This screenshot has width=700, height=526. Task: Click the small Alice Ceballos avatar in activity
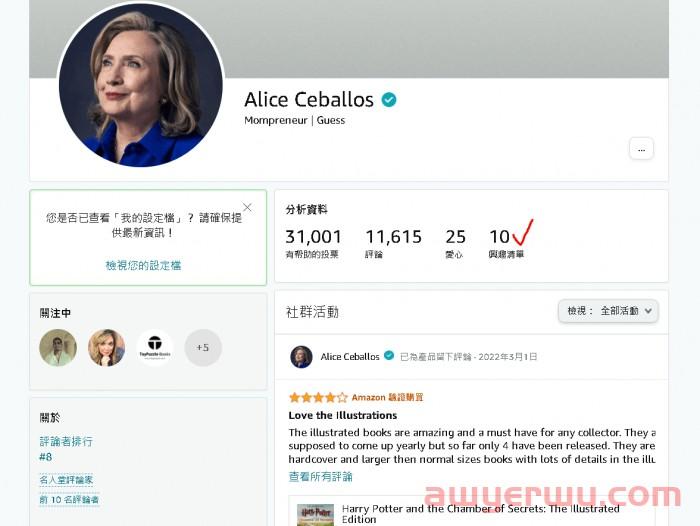(x=301, y=357)
